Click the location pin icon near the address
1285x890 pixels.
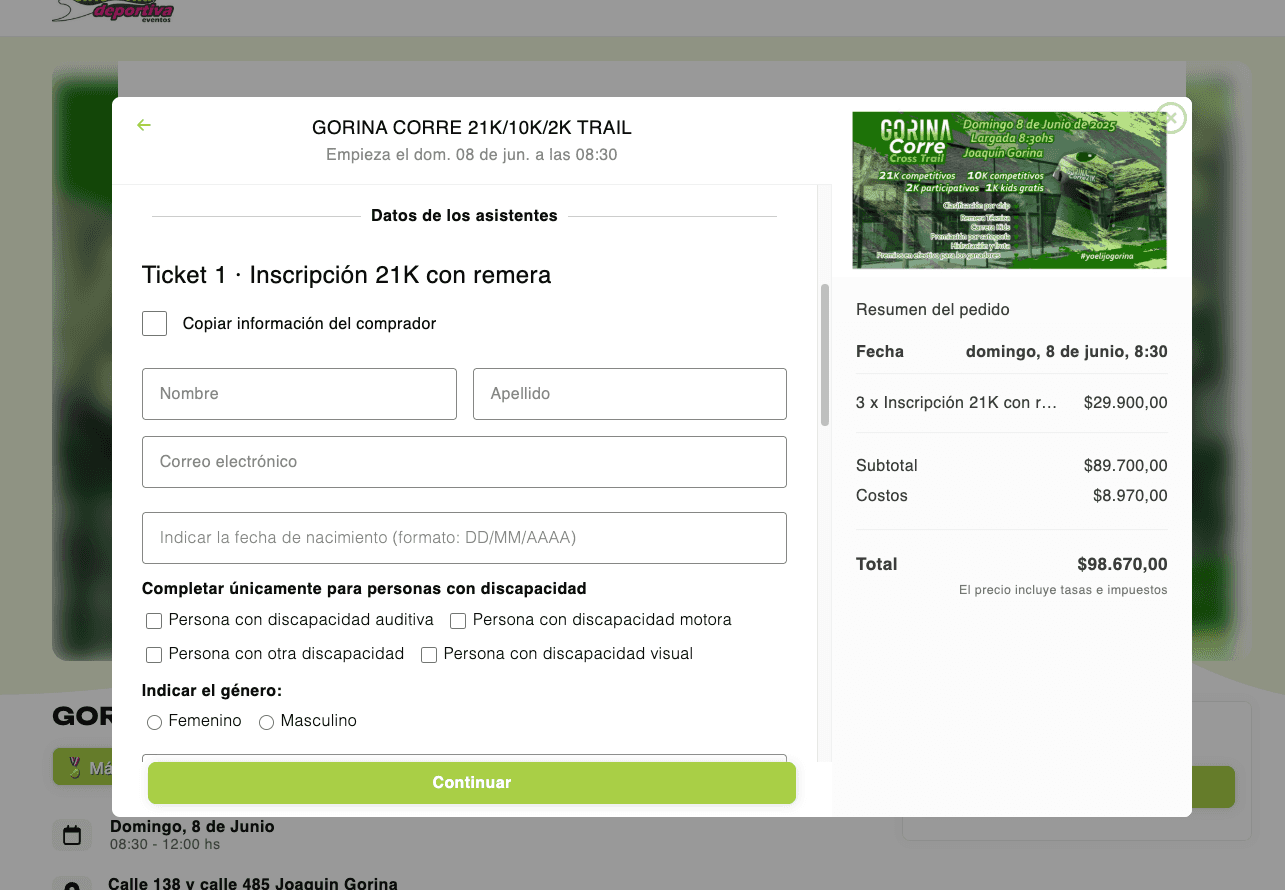click(71, 884)
